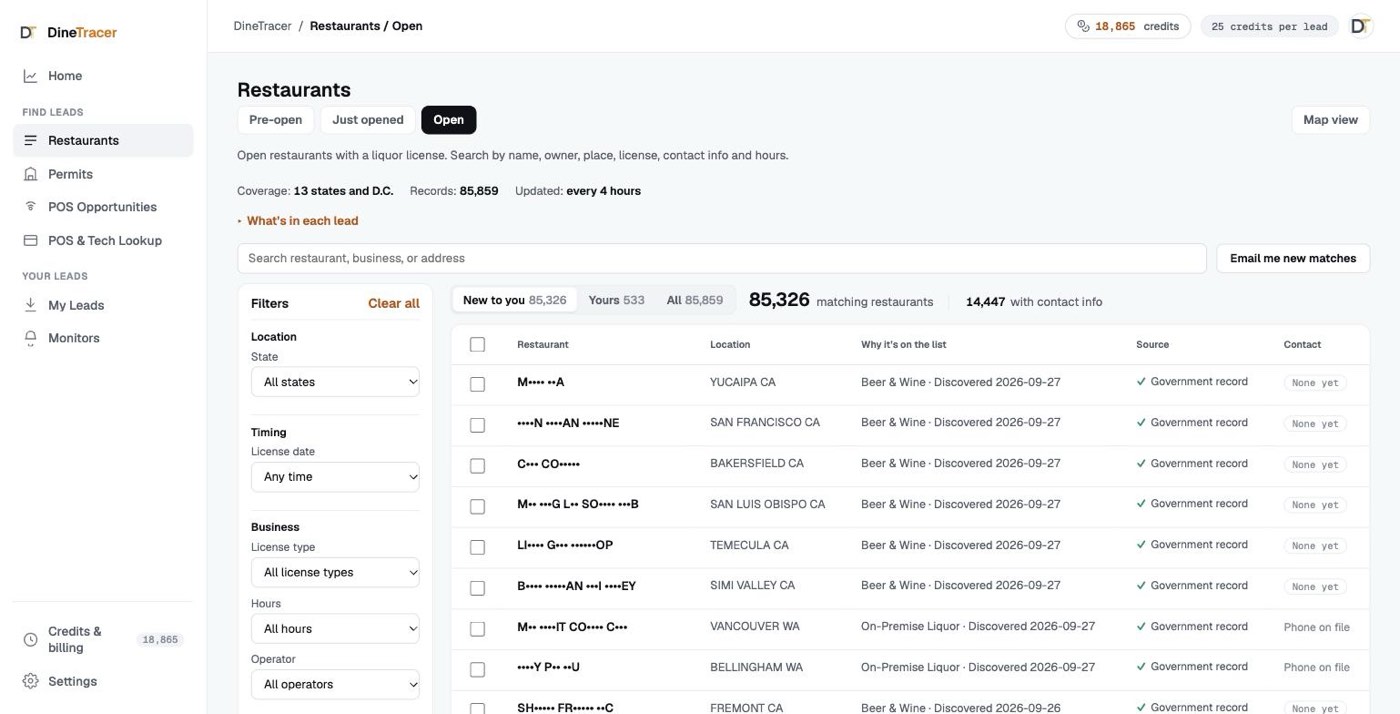Focus the restaurant search input field
The height and width of the screenshot is (714, 1400).
tap(722, 258)
